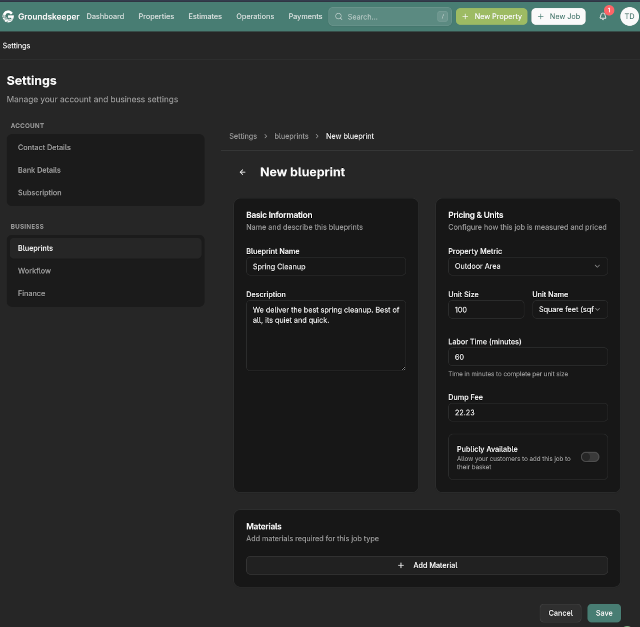Save the new blueprint
This screenshot has height=627, width=640.
604,613
